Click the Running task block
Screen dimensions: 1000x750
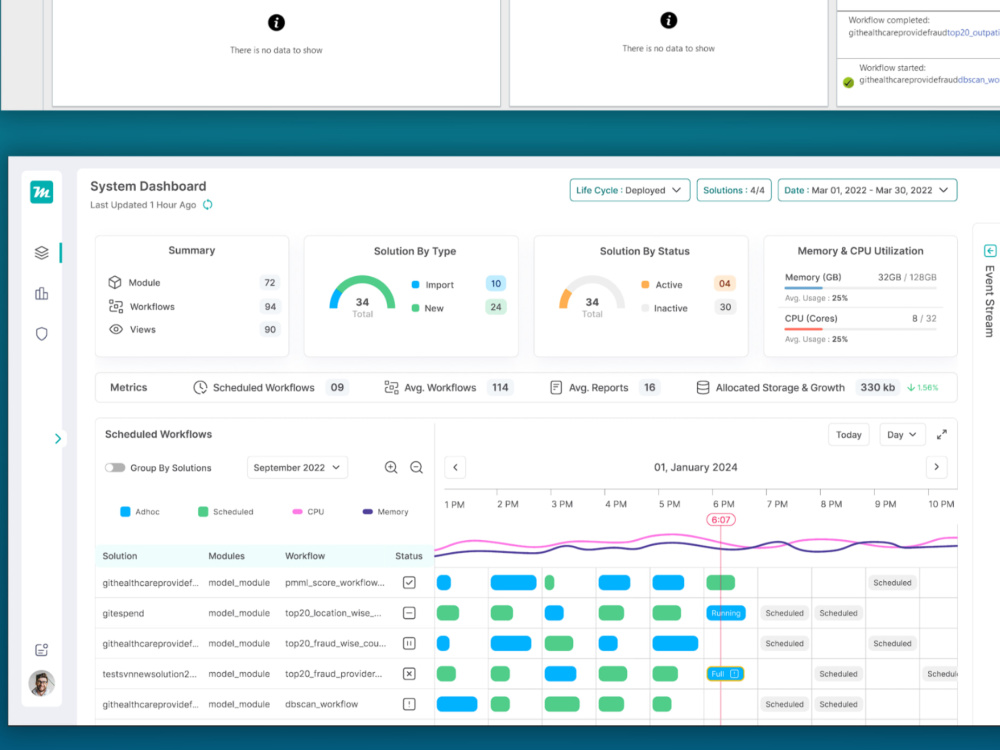[x=726, y=613]
